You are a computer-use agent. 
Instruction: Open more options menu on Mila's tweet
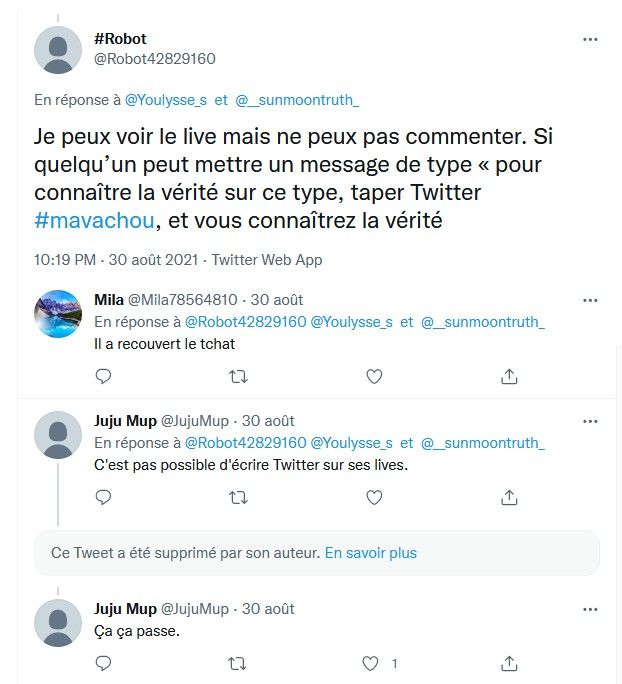590,300
